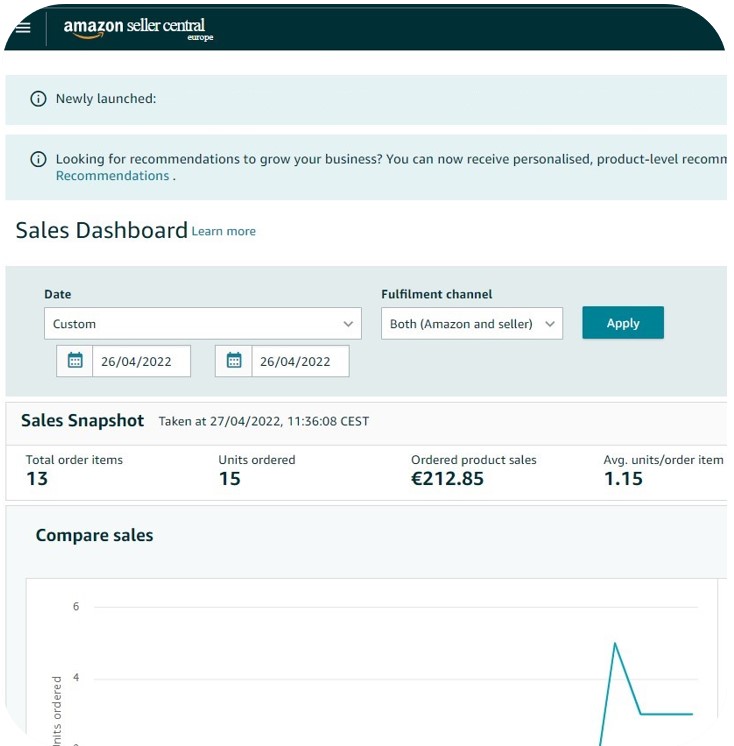Click the peak of the sales chart line

614,643
